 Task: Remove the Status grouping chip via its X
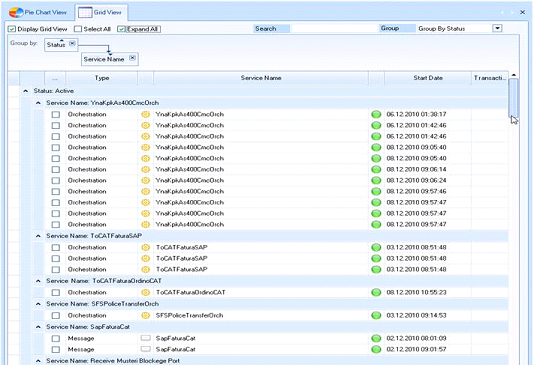(x=72, y=44)
